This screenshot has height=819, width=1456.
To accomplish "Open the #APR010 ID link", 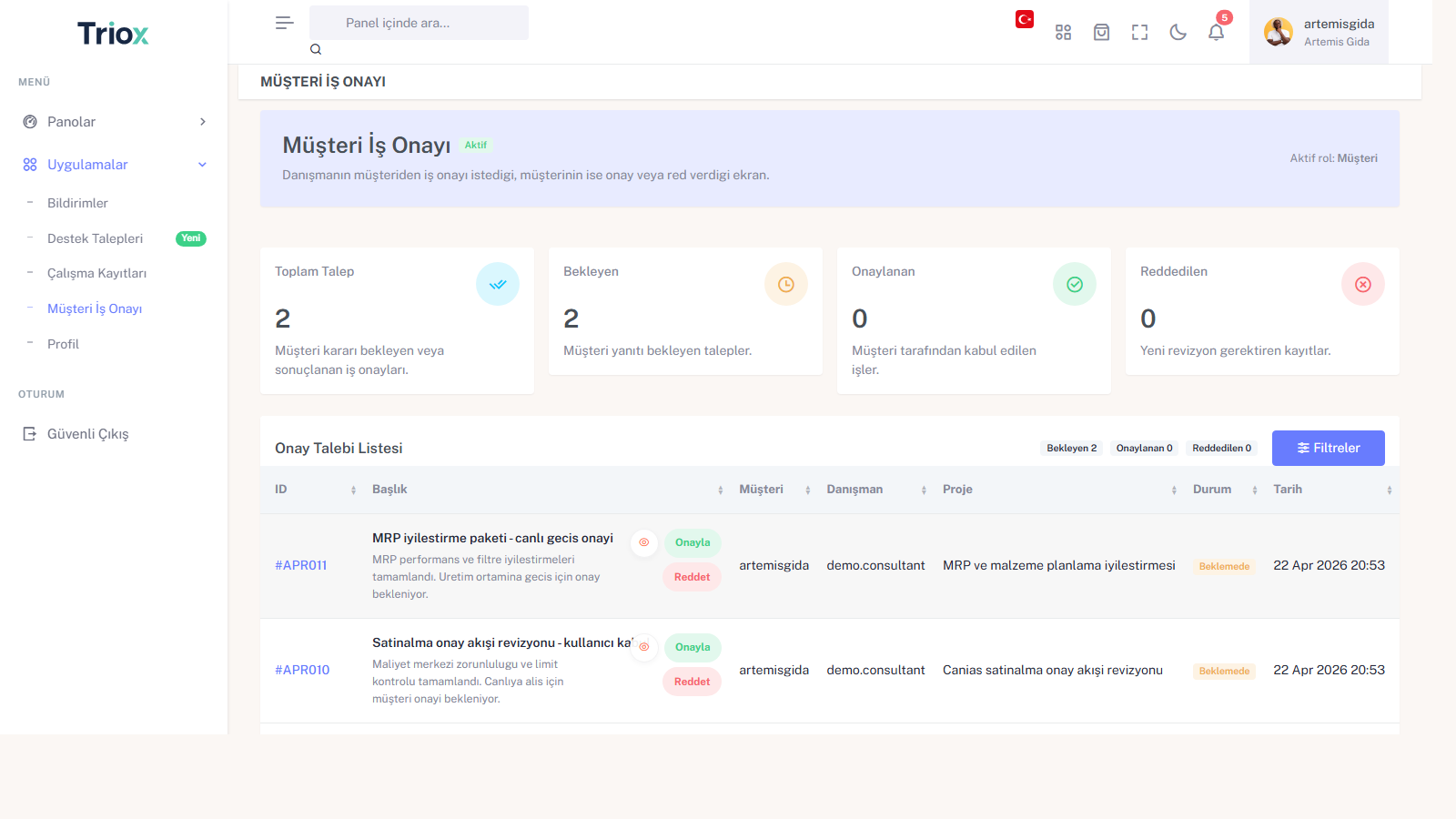I will coord(302,670).
